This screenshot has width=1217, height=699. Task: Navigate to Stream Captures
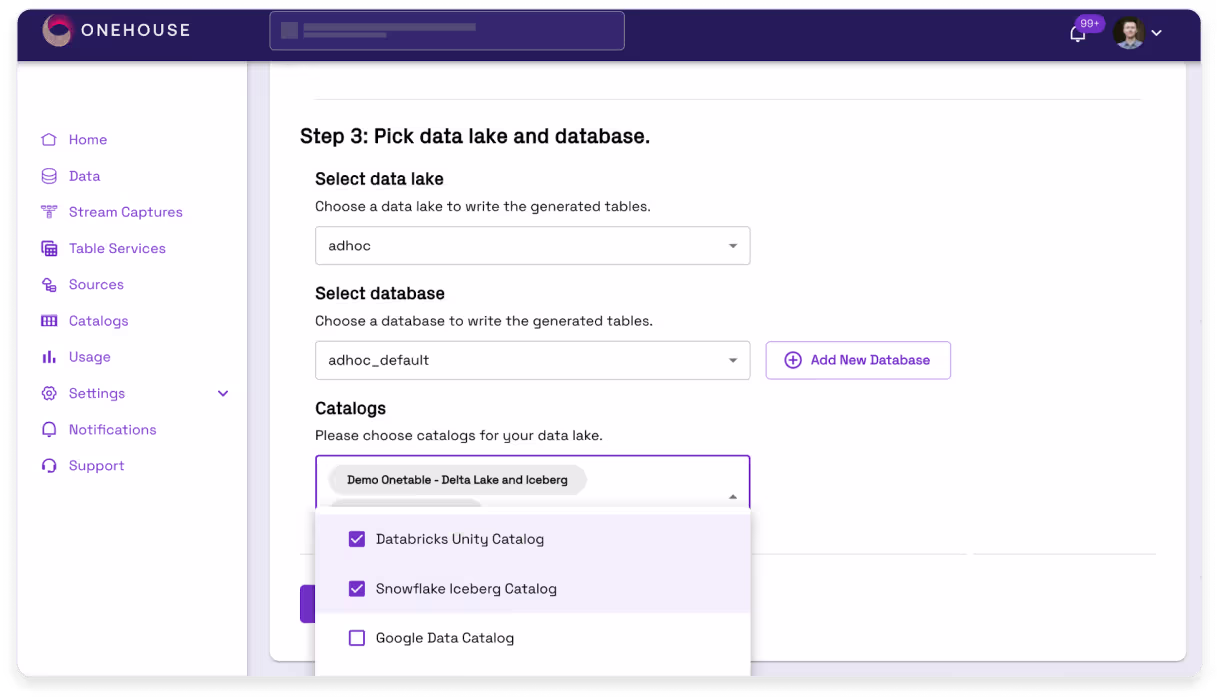click(x=126, y=212)
